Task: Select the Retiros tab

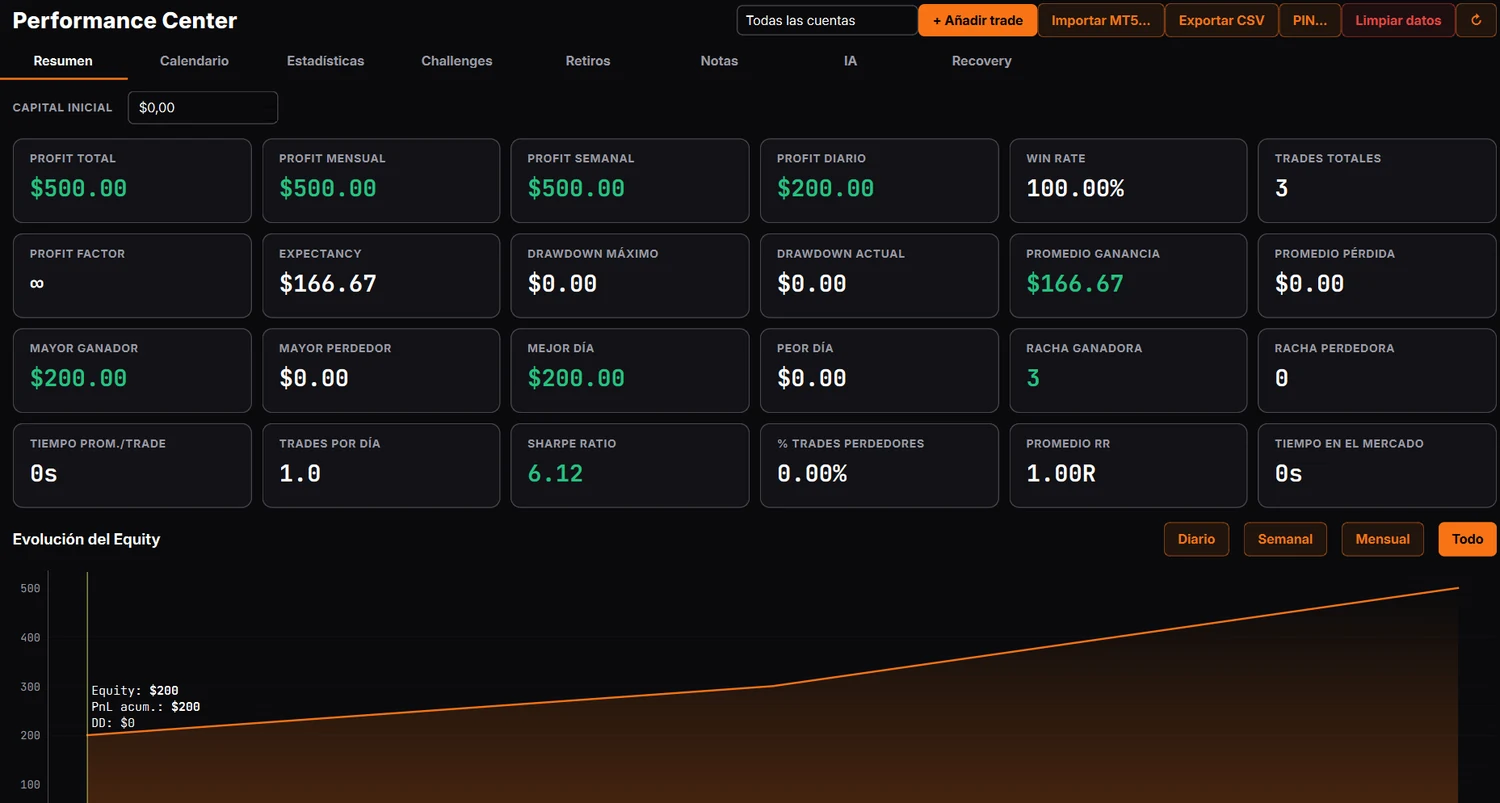Action: pyautogui.click(x=588, y=61)
